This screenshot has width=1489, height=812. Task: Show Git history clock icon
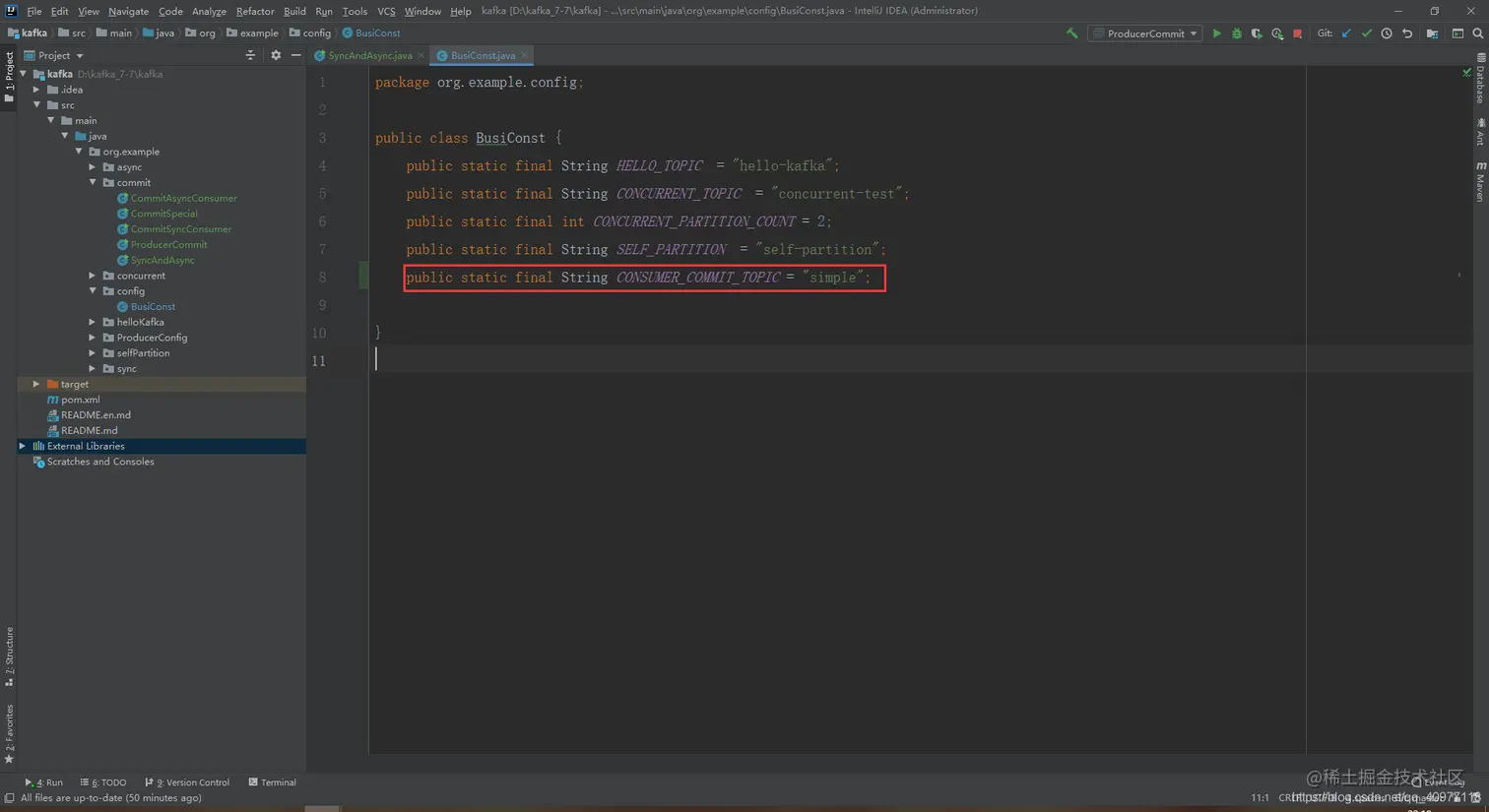[1387, 33]
